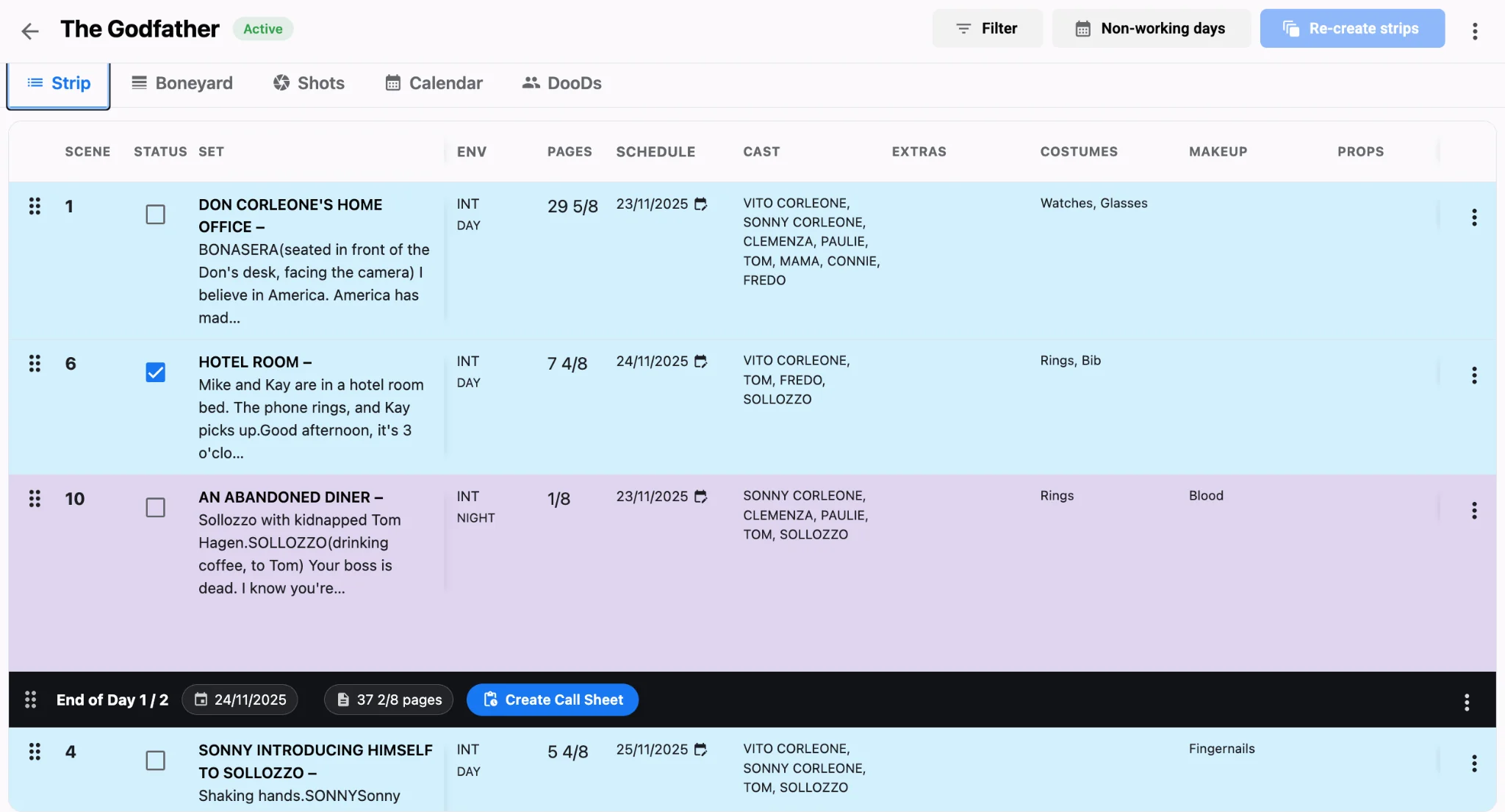Click the SET column header
The height and width of the screenshot is (812, 1505).
point(211,151)
